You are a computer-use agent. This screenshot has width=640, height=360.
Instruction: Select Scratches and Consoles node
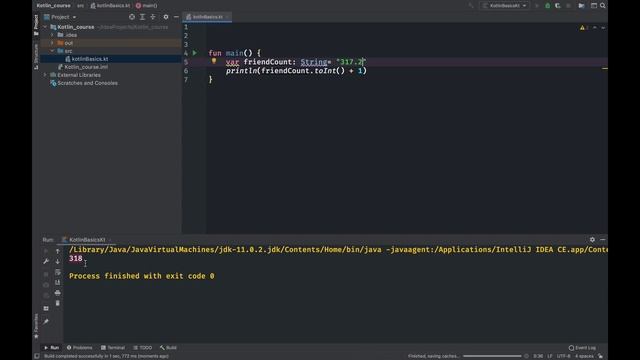point(87,83)
